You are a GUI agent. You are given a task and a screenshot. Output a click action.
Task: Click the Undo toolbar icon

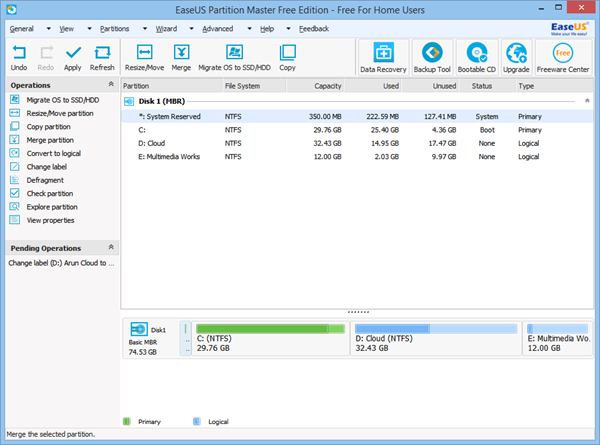[x=19, y=57]
